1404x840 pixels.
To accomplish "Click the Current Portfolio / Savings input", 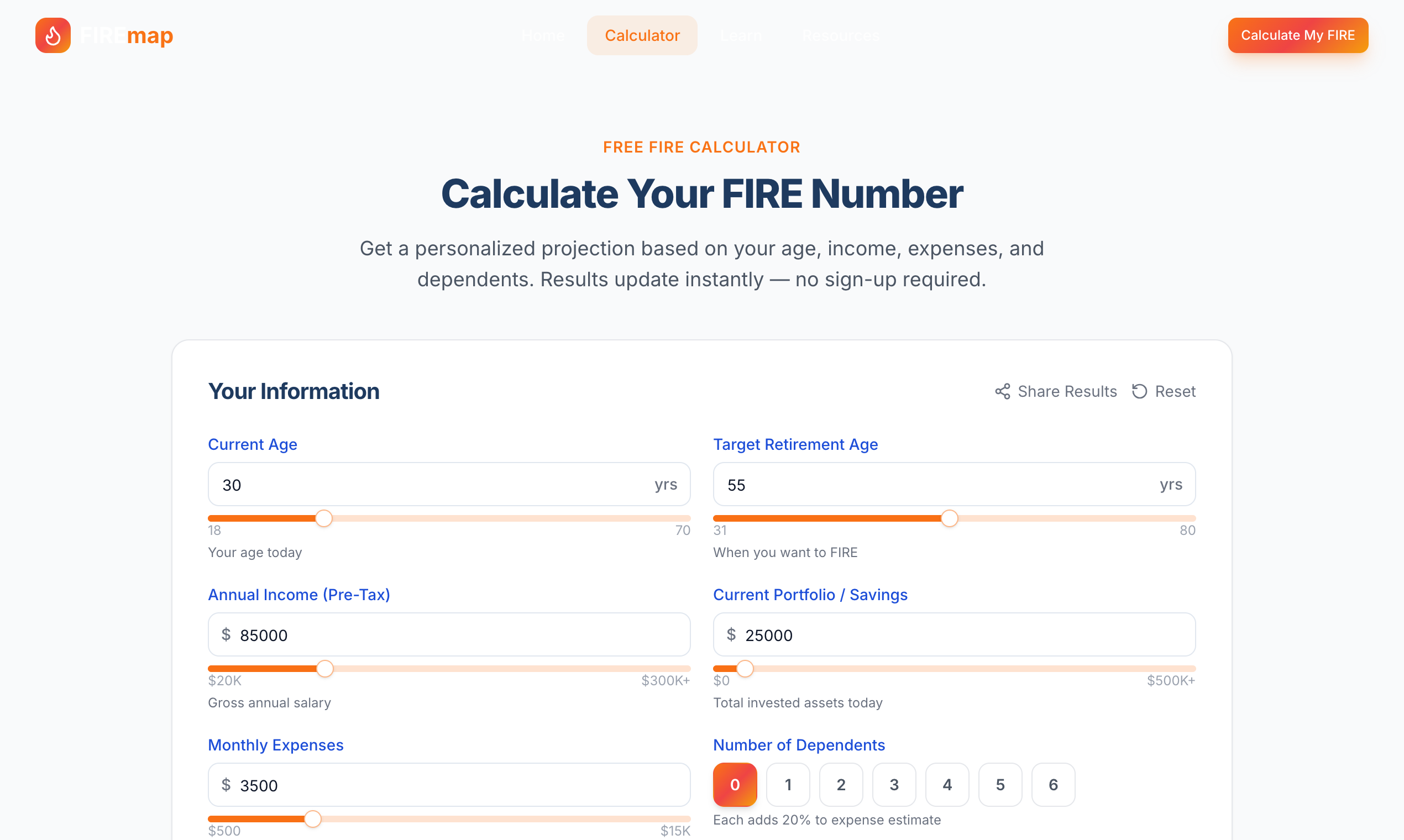I will pos(954,634).
